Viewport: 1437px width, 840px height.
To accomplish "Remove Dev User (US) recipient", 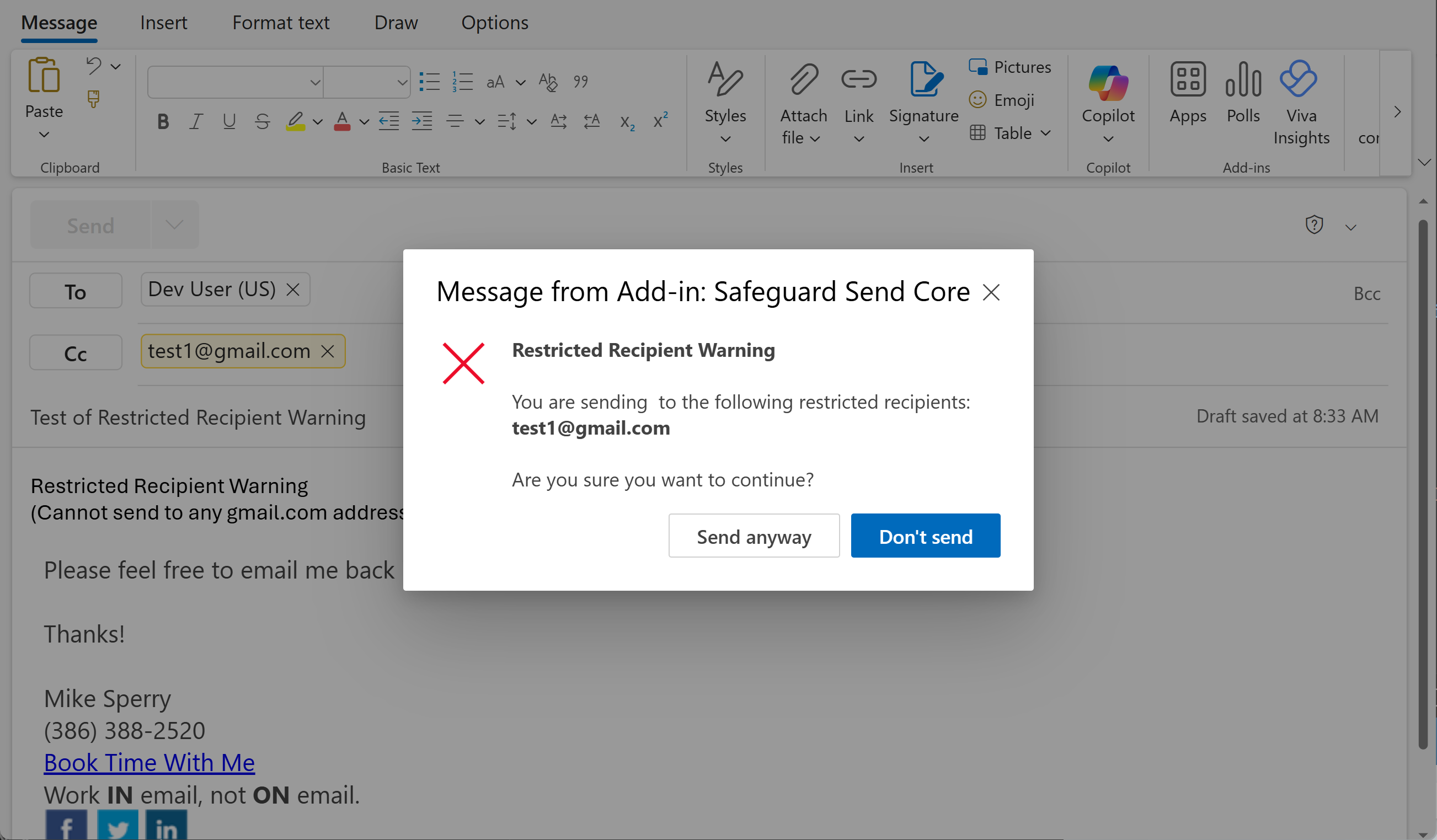I will (x=293, y=289).
